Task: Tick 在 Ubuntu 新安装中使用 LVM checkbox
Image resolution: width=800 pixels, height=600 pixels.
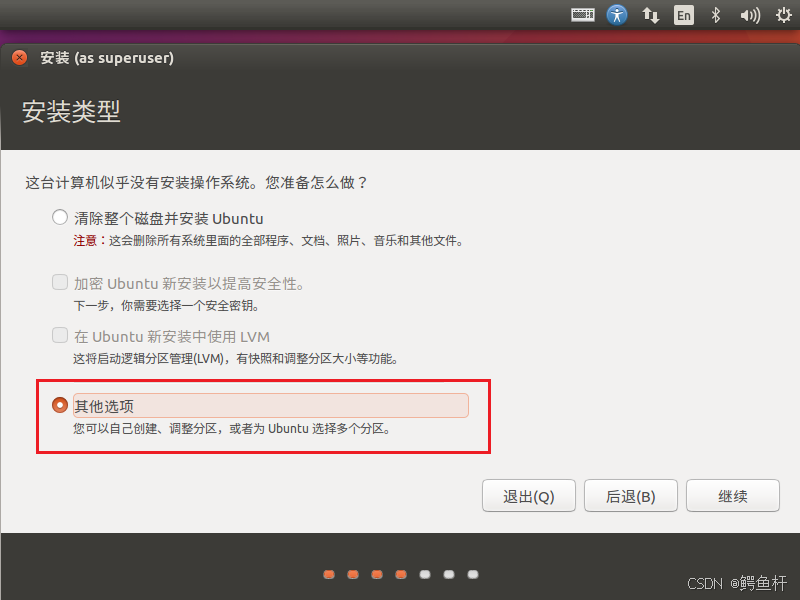Action: (x=60, y=335)
